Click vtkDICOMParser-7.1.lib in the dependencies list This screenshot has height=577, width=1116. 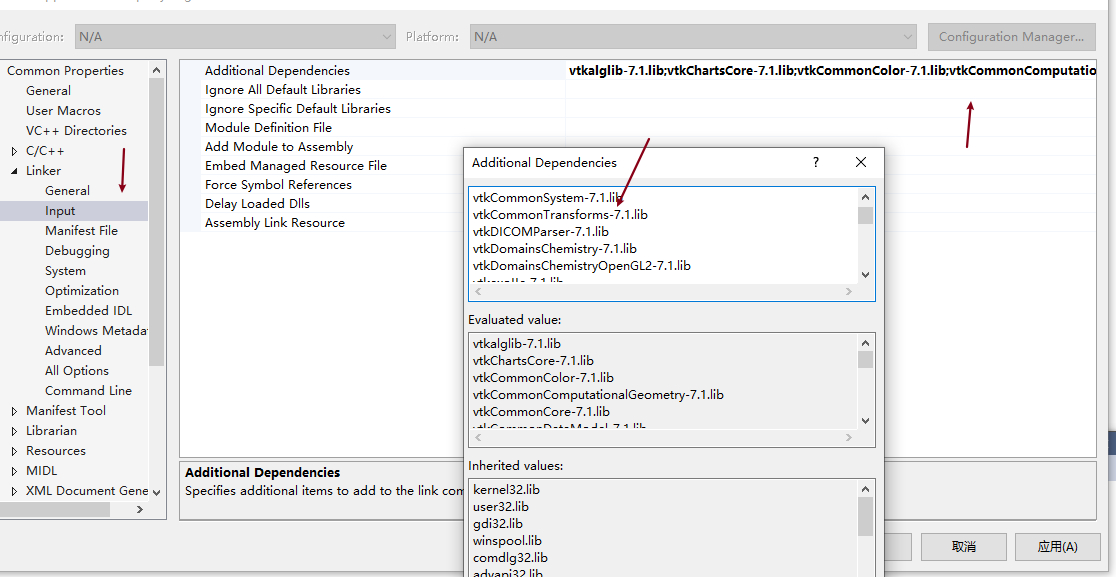(539, 231)
